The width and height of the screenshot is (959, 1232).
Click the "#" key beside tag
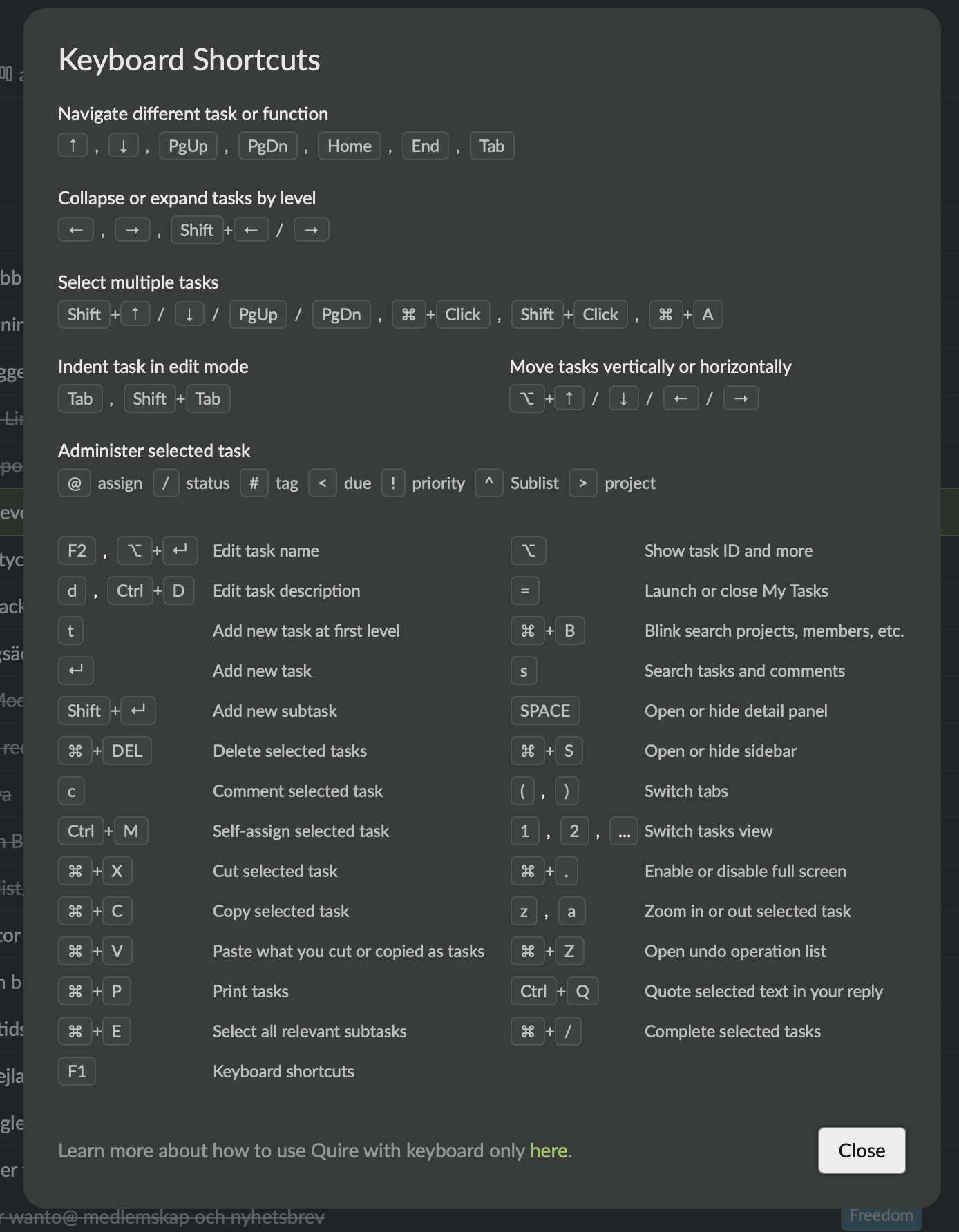pyautogui.click(x=254, y=483)
